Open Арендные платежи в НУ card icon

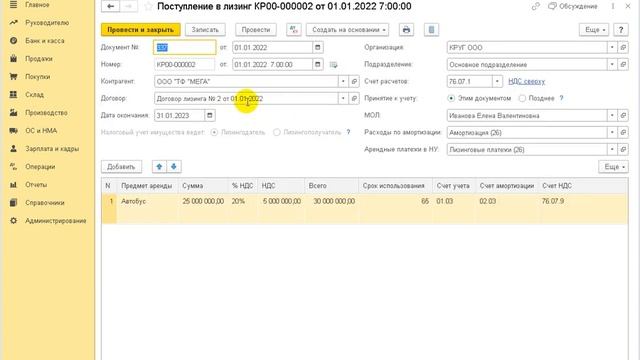click(x=623, y=150)
